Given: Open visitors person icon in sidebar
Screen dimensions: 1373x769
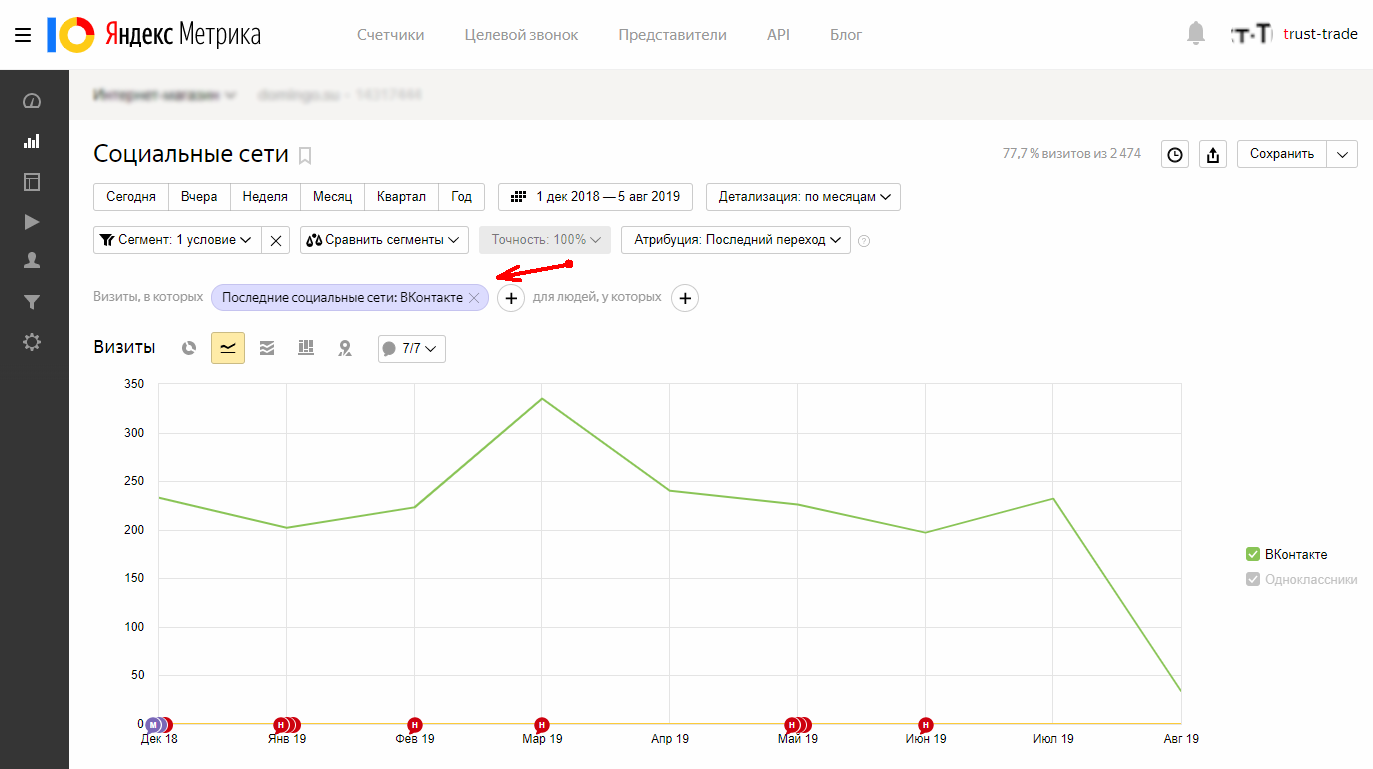Looking at the screenshot, I should coord(32,261).
